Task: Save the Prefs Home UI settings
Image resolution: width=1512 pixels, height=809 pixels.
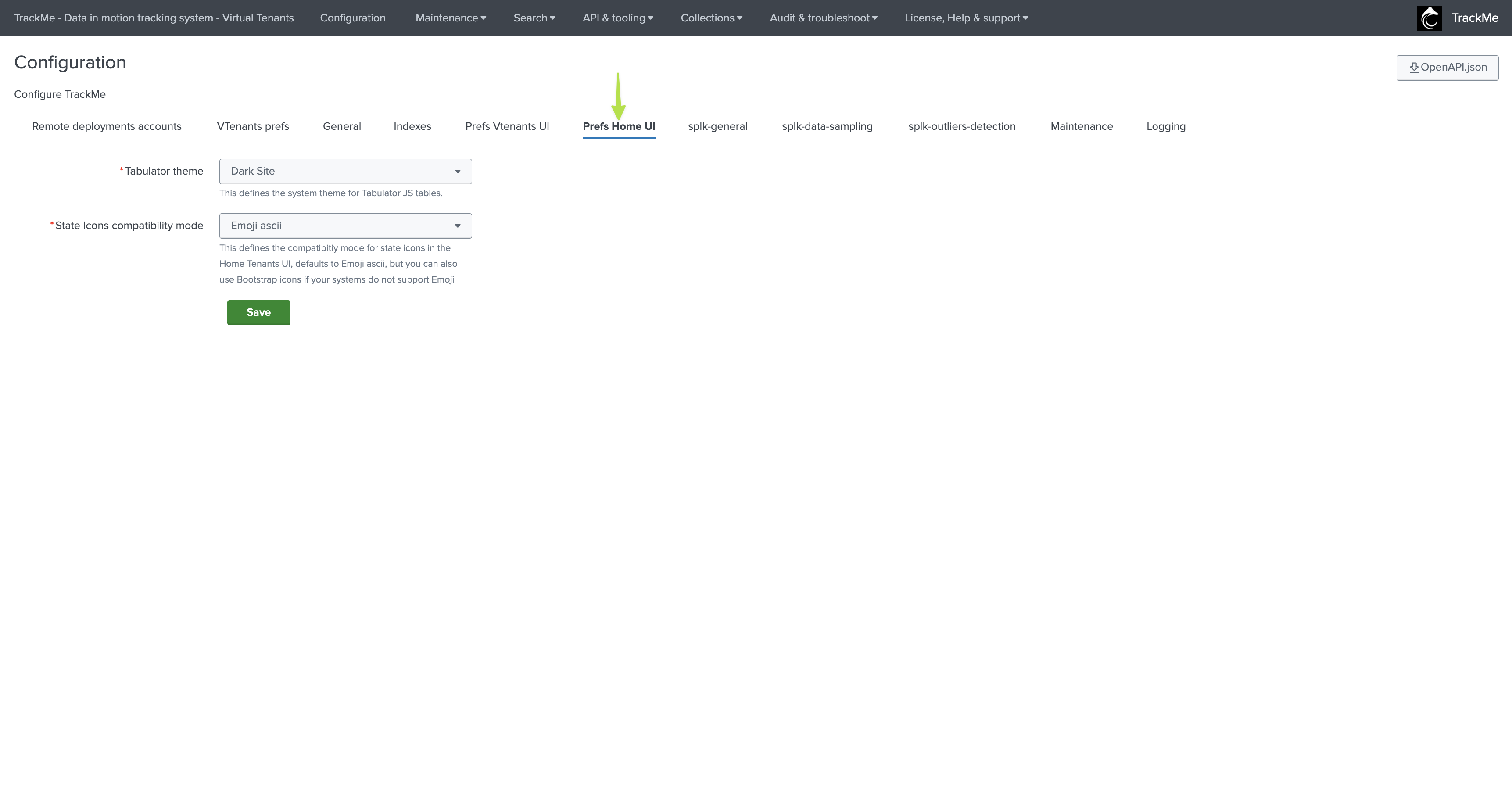Action: [x=258, y=312]
